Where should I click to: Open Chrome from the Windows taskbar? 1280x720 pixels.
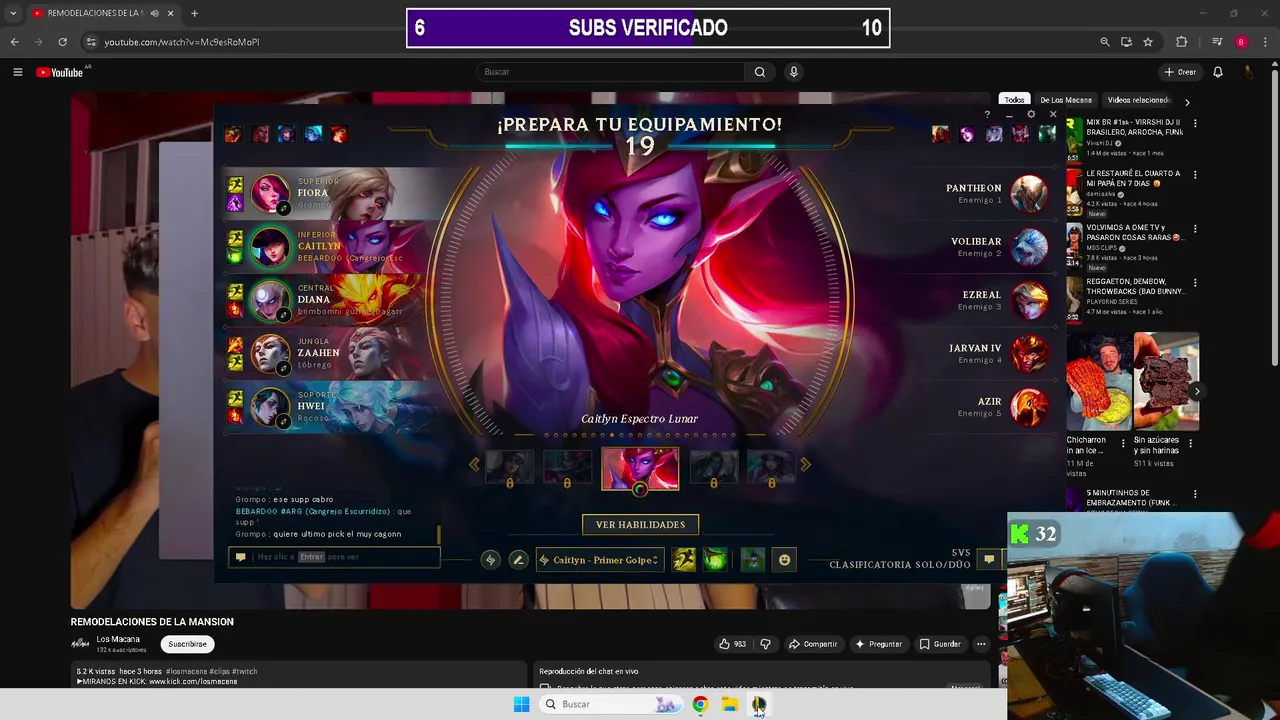tap(700, 704)
